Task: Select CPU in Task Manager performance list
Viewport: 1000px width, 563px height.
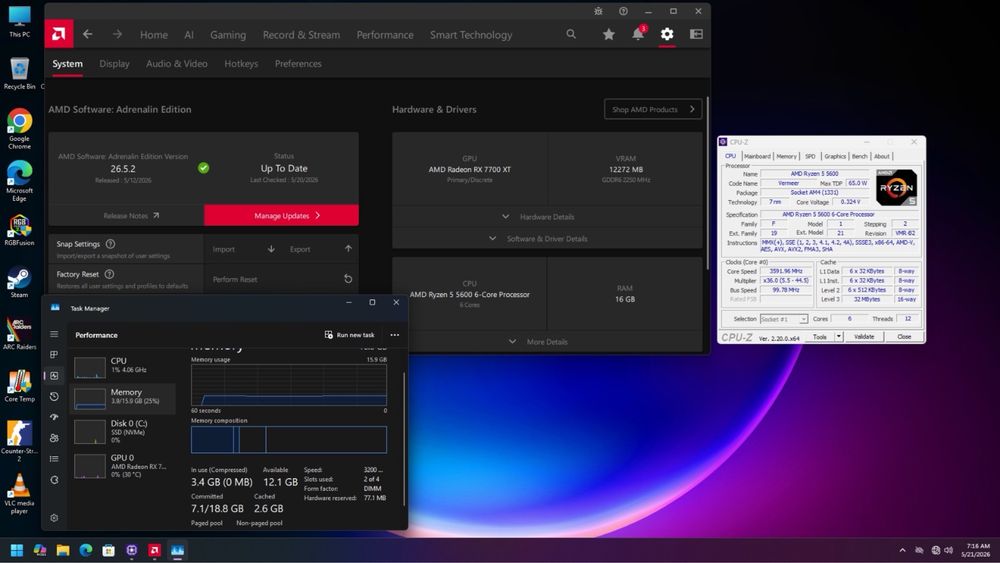Action: [122, 367]
